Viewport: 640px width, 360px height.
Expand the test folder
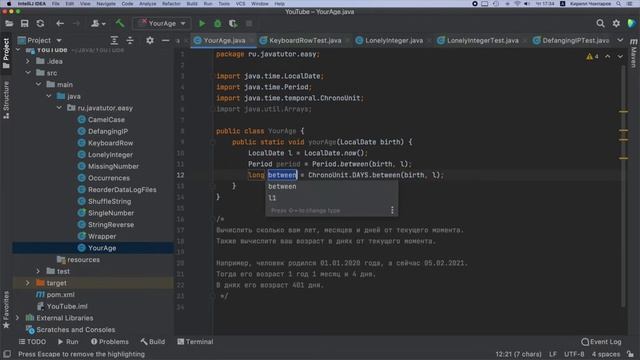(x=38, y=271)
